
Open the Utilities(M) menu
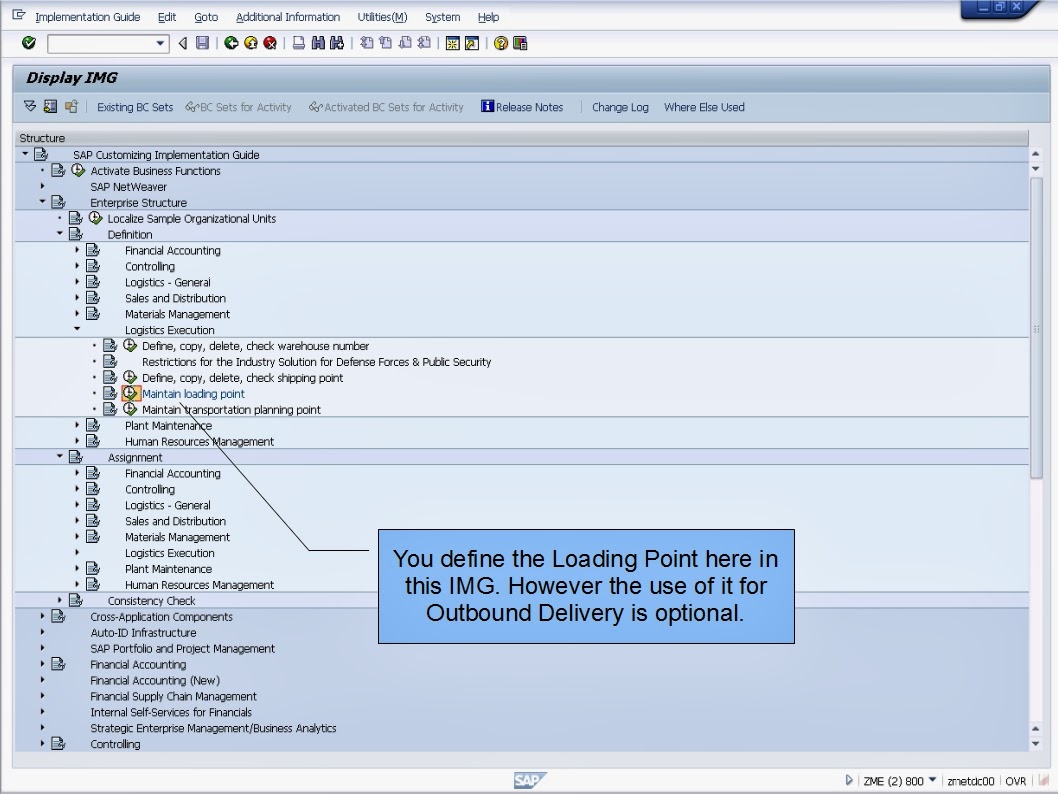coord(383,17)
